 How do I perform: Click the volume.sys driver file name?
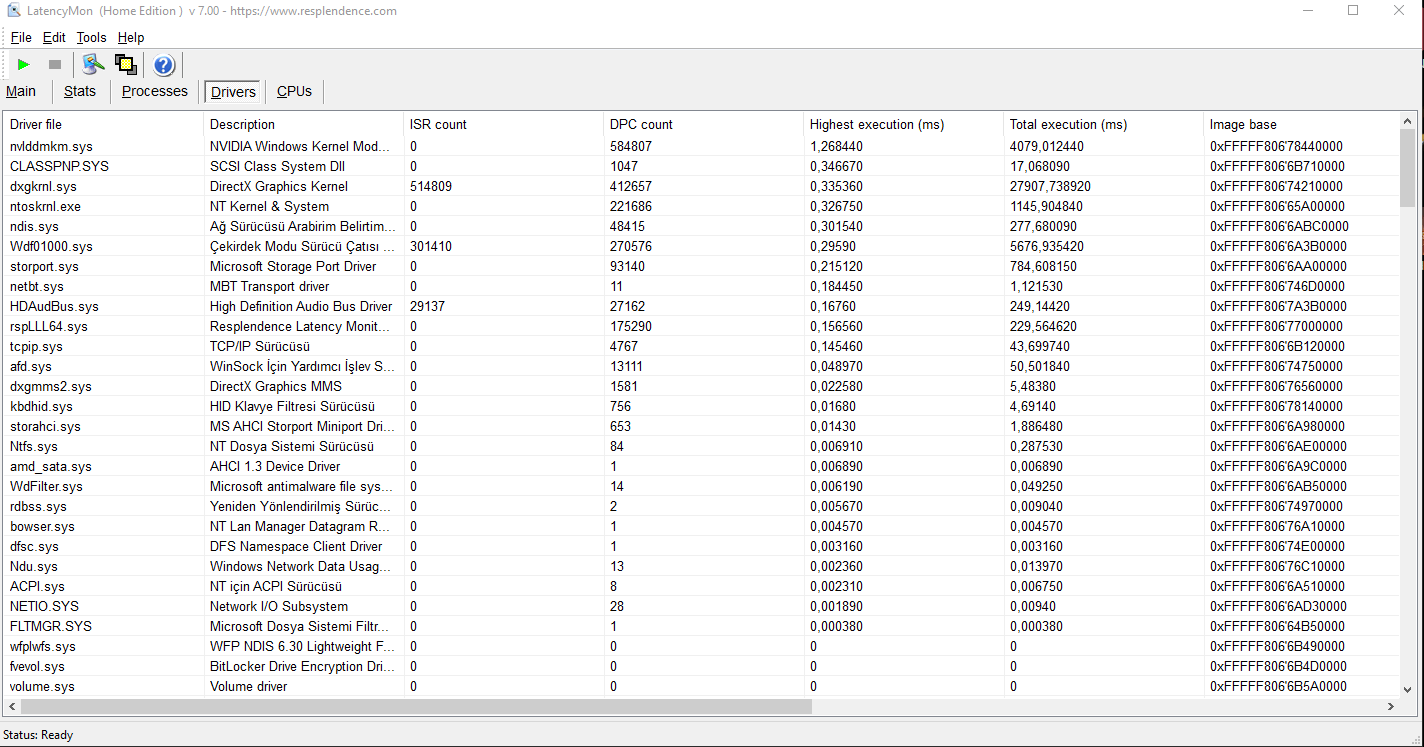[42, 686]
